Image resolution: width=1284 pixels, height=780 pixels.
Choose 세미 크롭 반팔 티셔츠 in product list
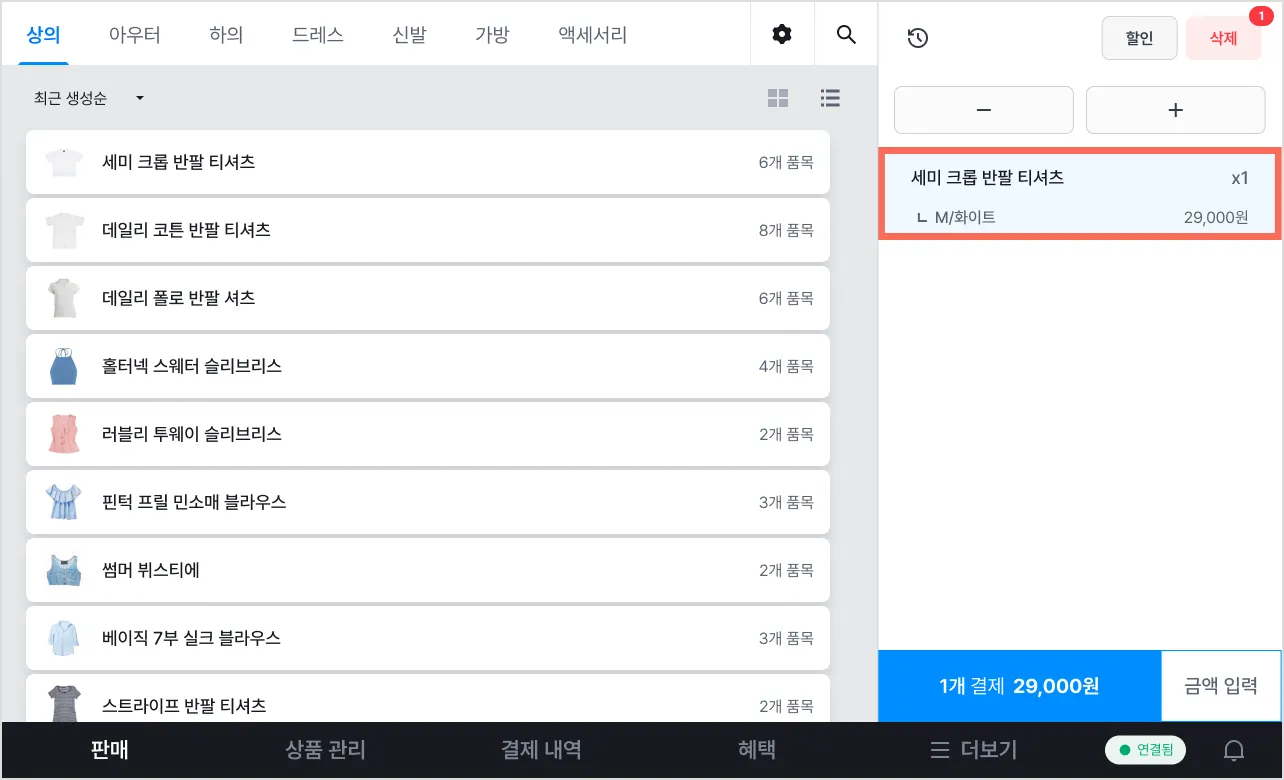428,162
